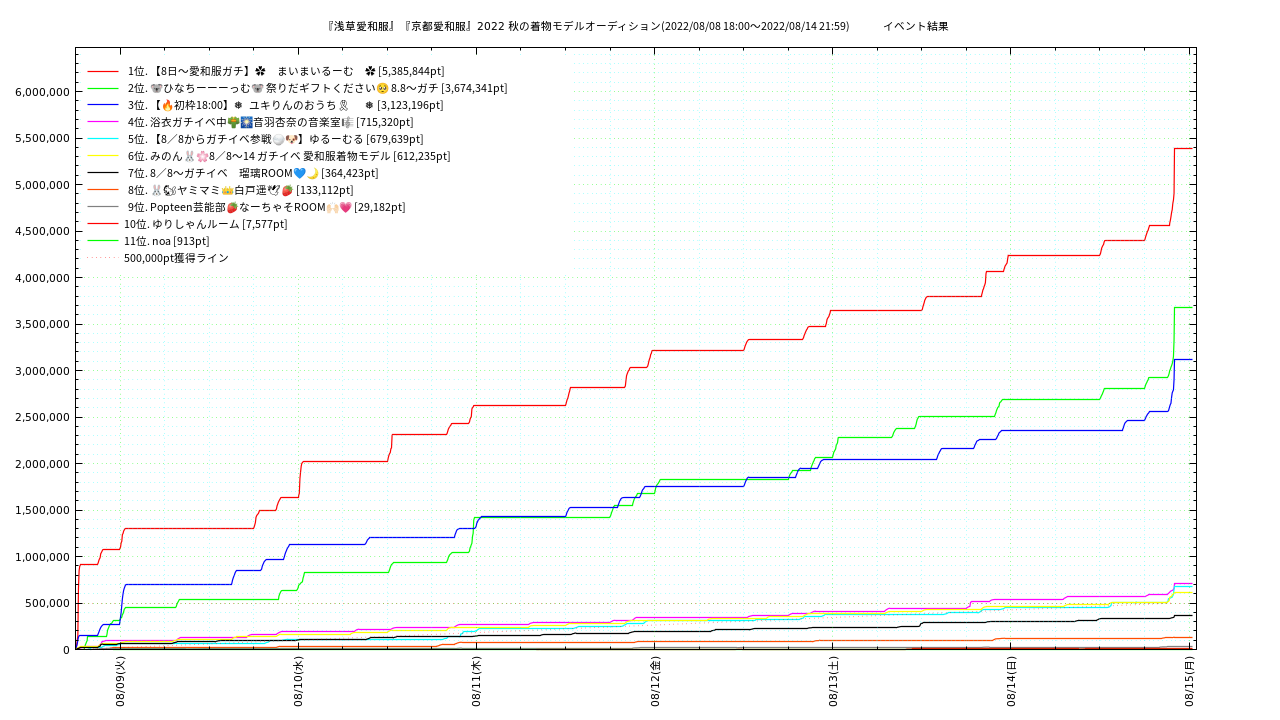The width and height of the screenshot is (1280, 720).
Task: Click the black line swatch for 7位
Action: coord(103,173)
